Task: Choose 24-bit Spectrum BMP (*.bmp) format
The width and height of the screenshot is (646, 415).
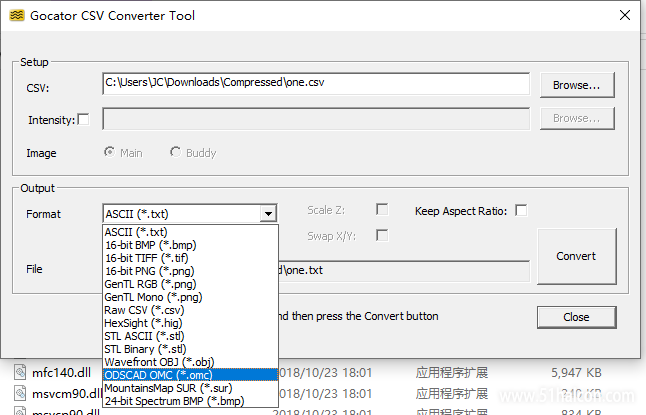Action: tap(190, 401)
